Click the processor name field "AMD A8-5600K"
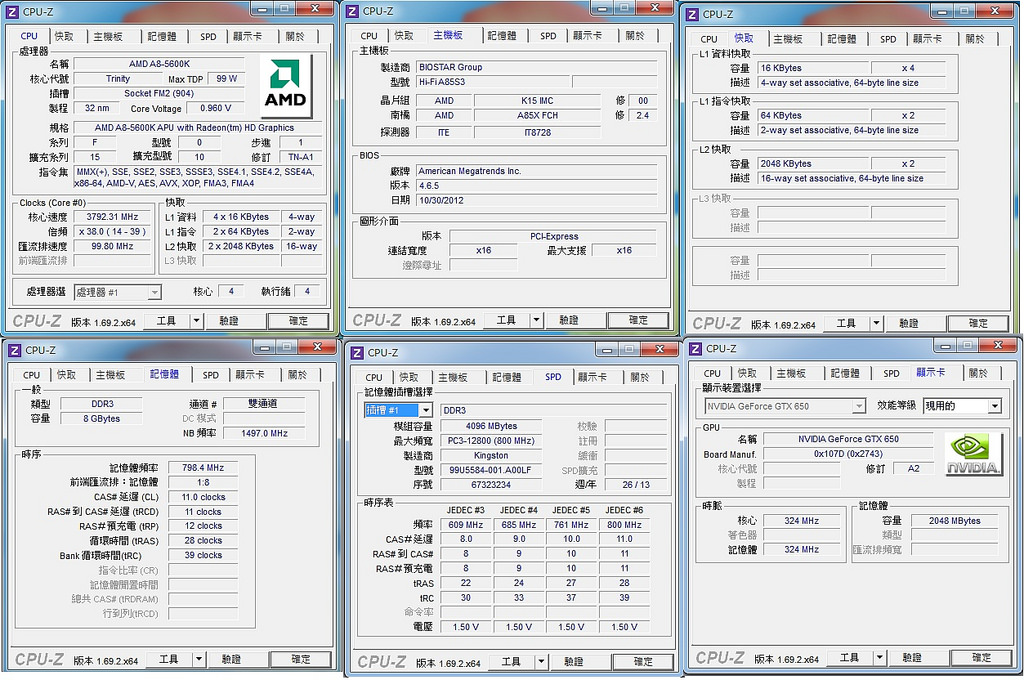This screenshot has width=1024, height=680. click(x=159, y=64)
